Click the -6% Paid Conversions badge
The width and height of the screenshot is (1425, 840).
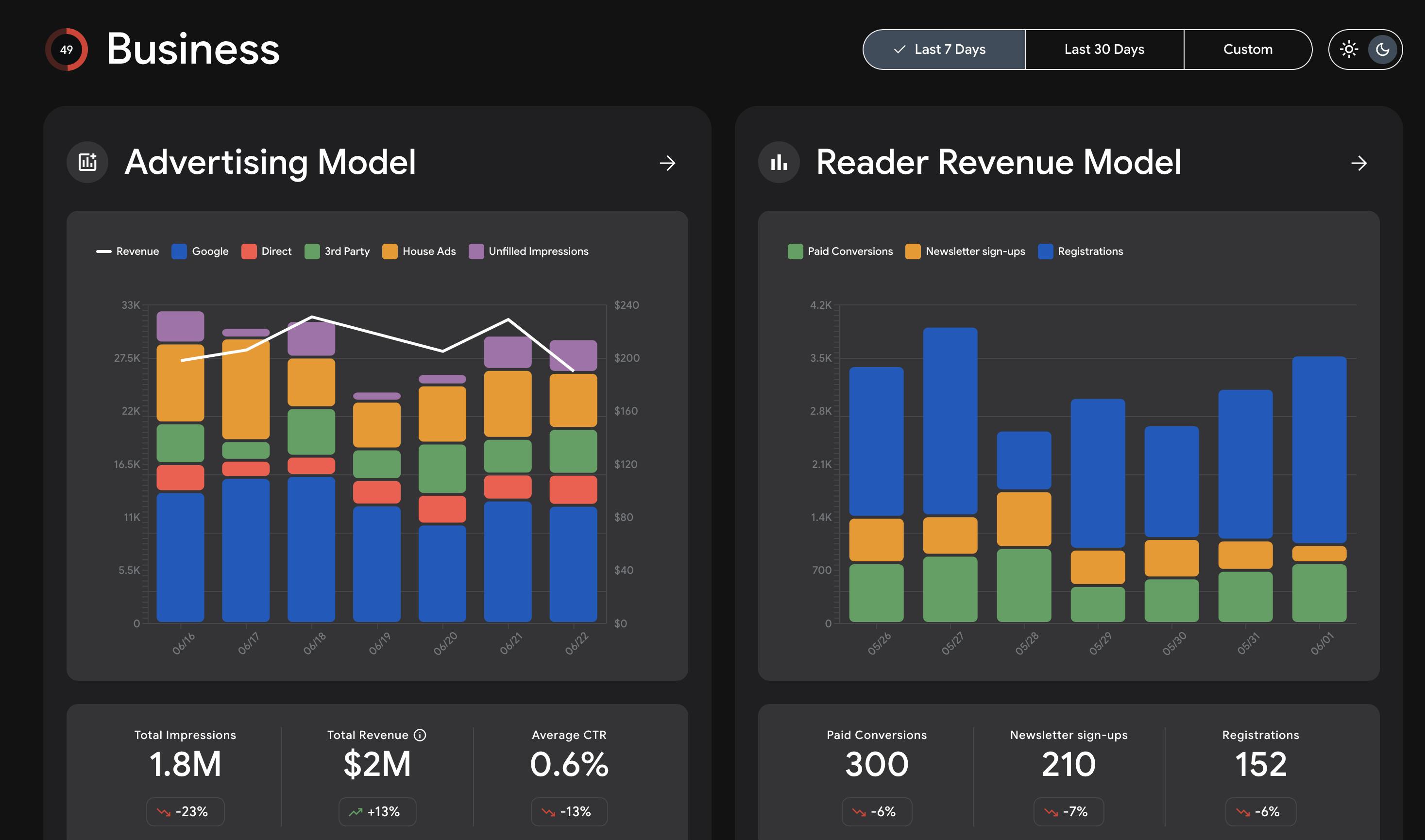coord(876,812)
